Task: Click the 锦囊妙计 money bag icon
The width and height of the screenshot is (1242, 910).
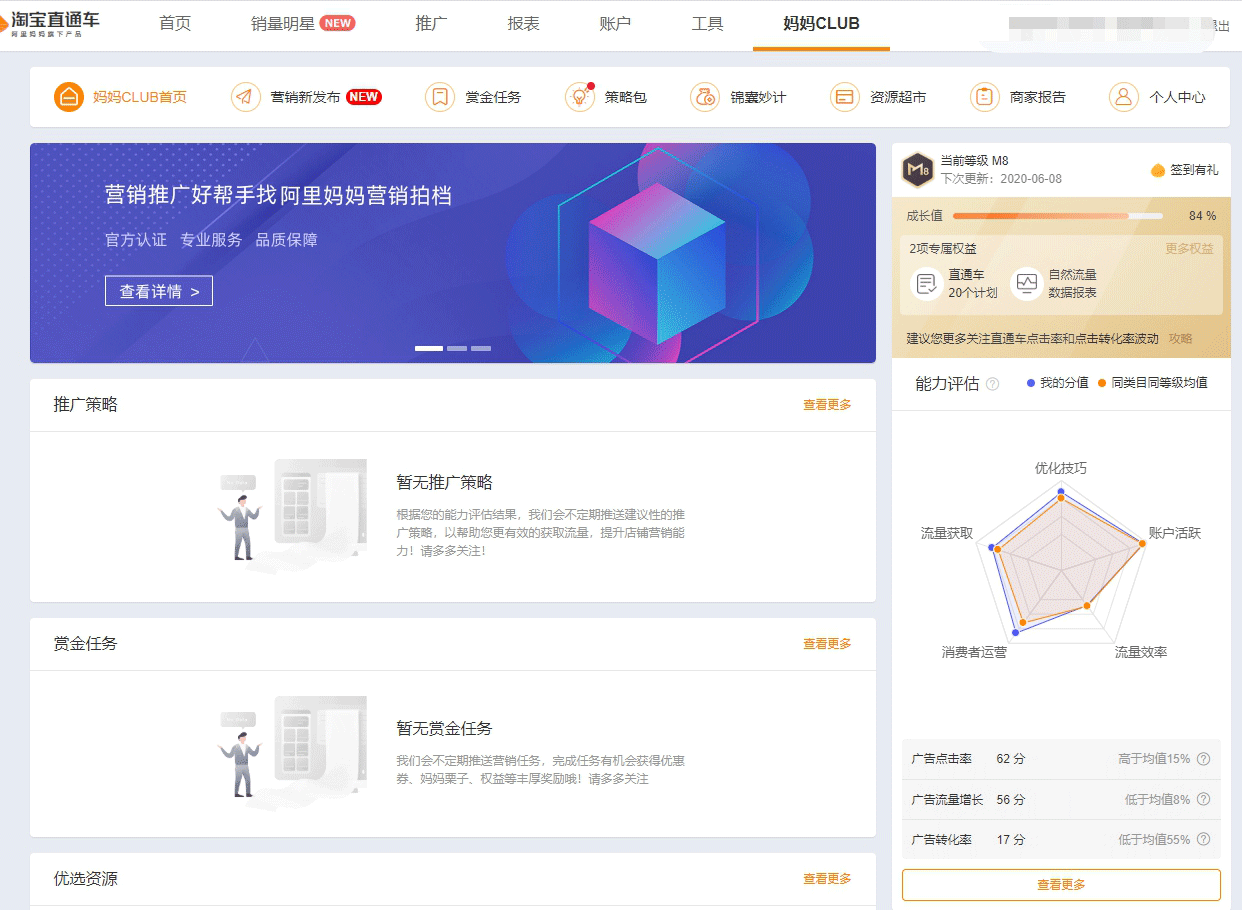Action: [705, 97]
